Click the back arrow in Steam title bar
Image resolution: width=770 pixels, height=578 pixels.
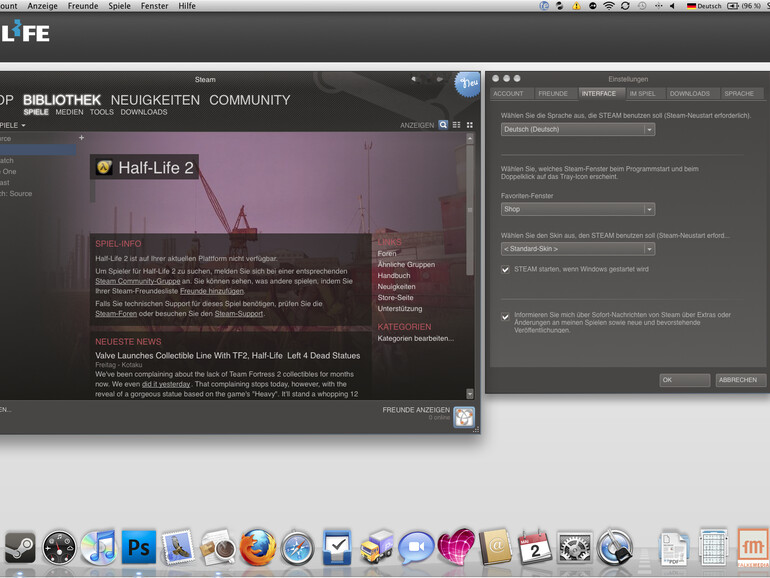pyautogui.click(x=414, y=79)
